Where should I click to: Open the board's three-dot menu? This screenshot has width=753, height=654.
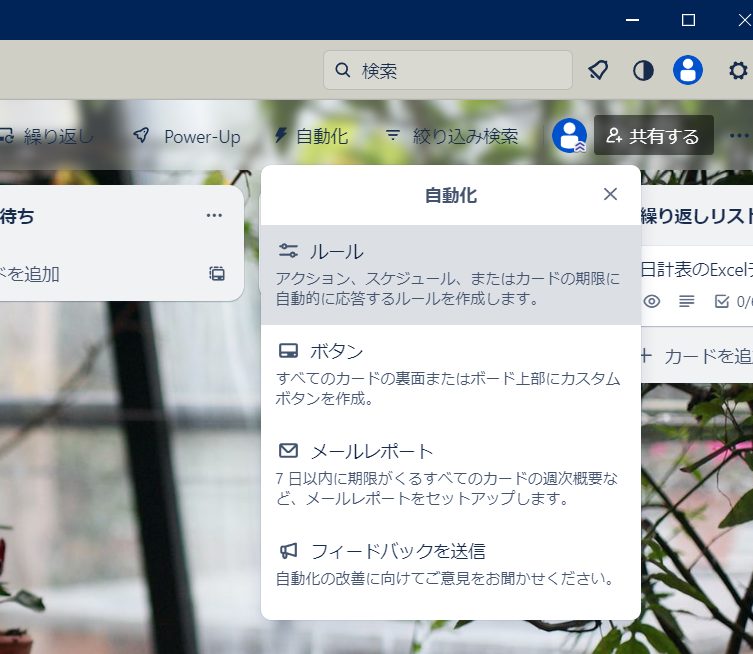tap(739, 136)
